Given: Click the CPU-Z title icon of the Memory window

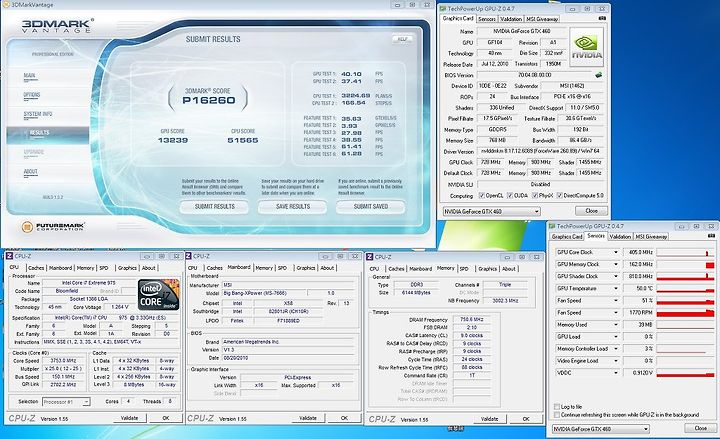Looking at the screenshot, I should (370, 257).
